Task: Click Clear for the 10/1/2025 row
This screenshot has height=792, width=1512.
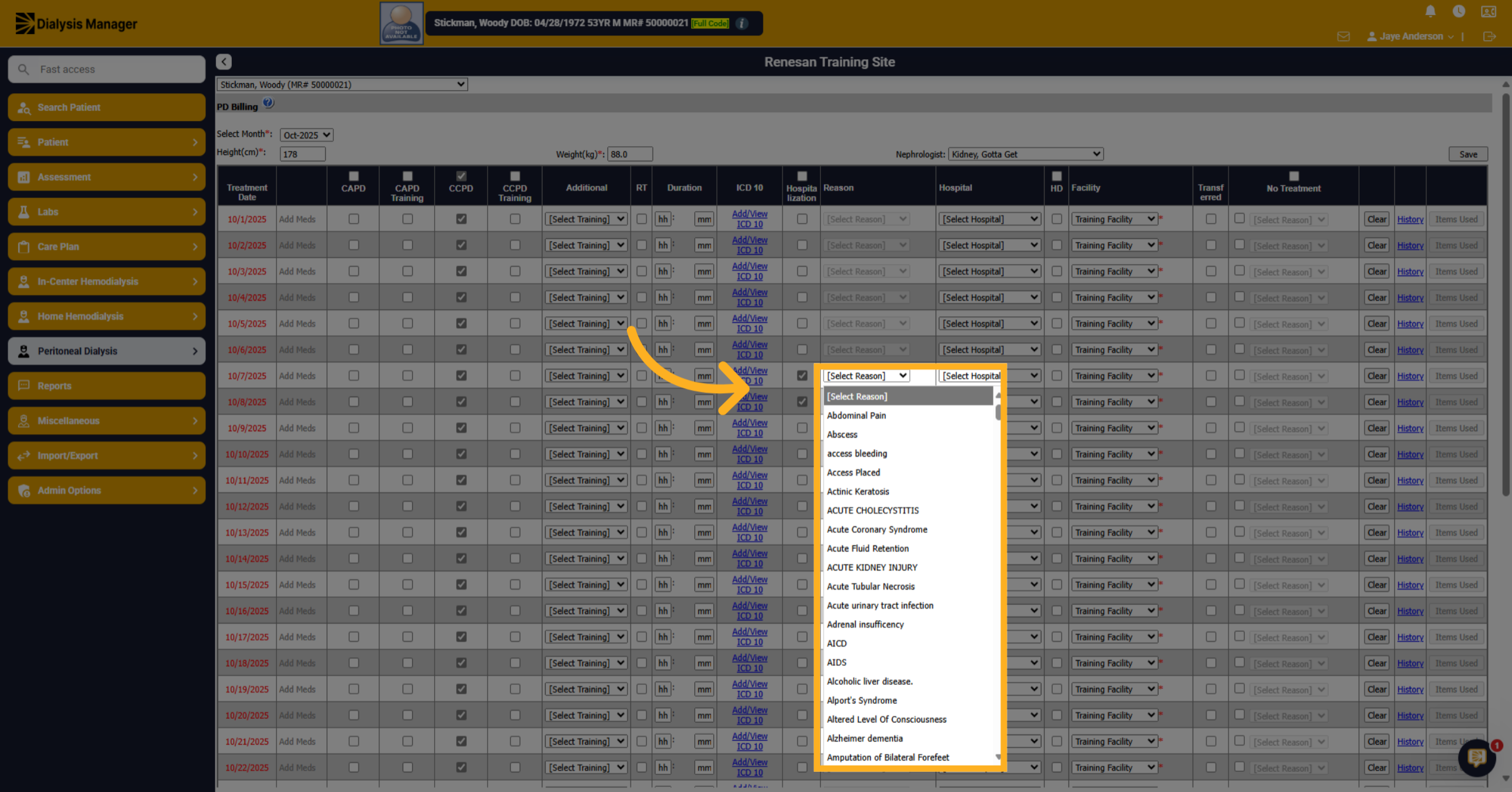Action: [x=1377, y=219]
